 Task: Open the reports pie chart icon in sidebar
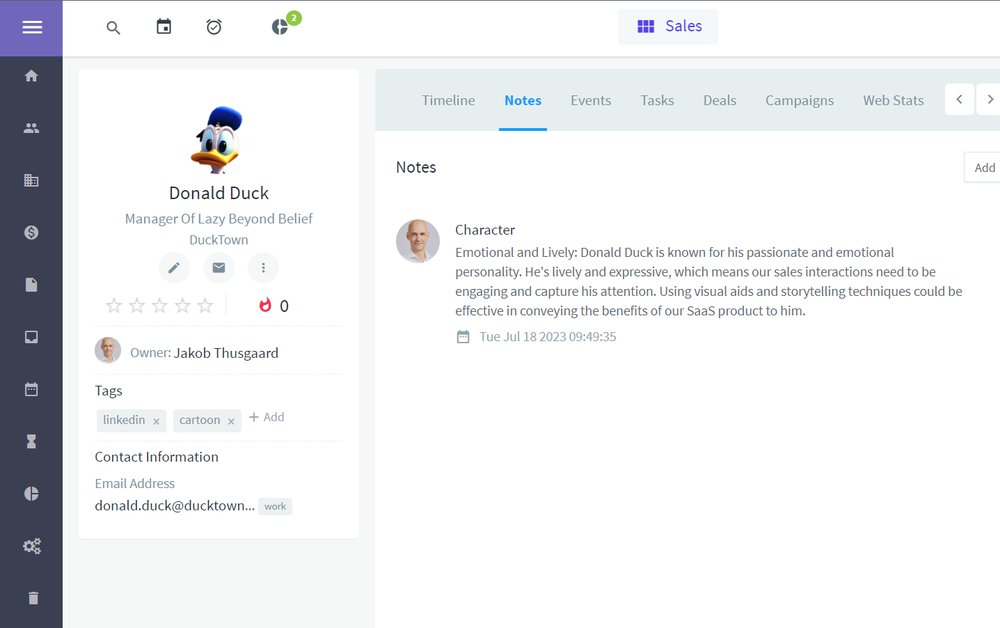31,494
